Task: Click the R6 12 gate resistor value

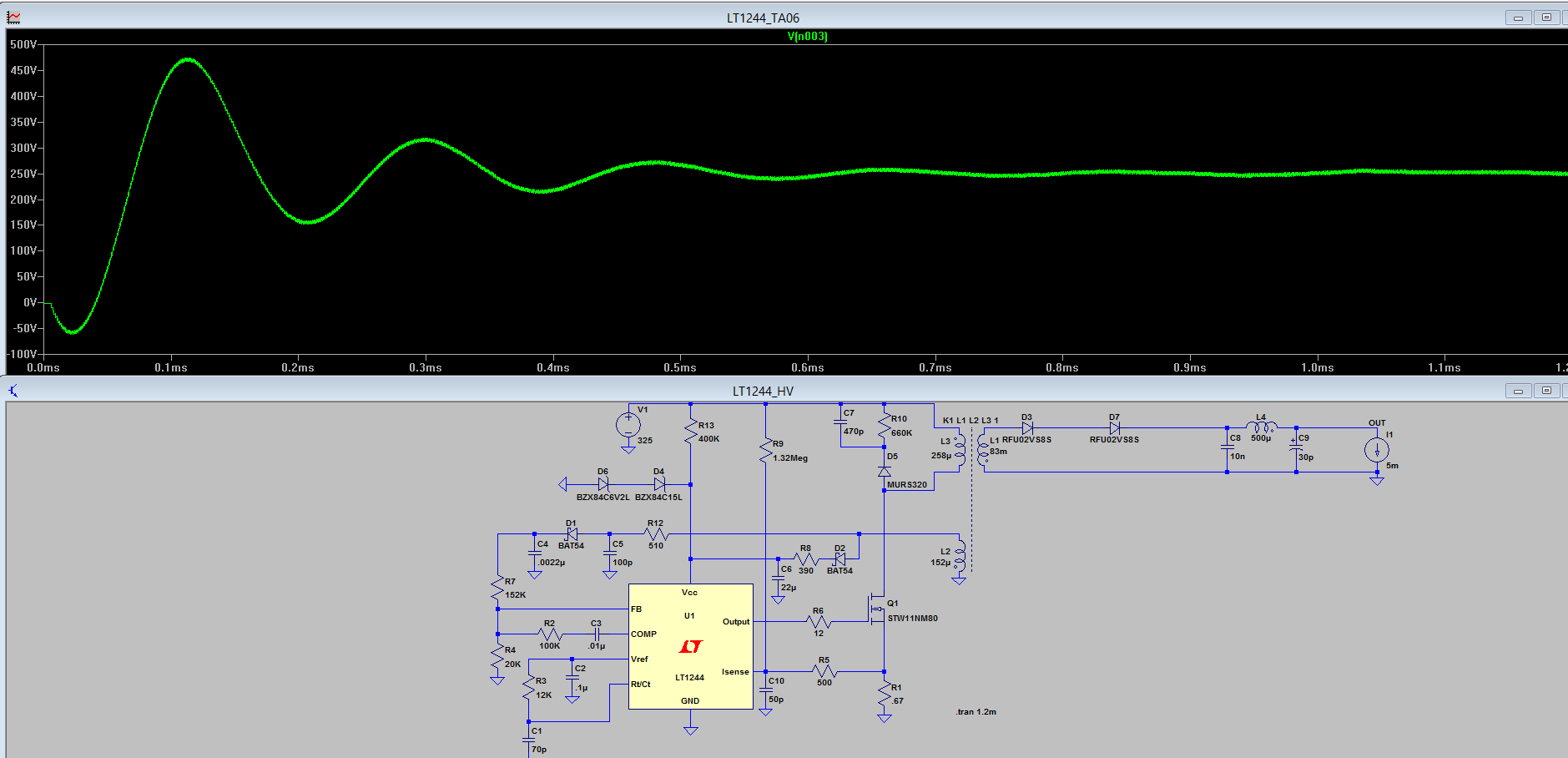Action: (819, 633)
